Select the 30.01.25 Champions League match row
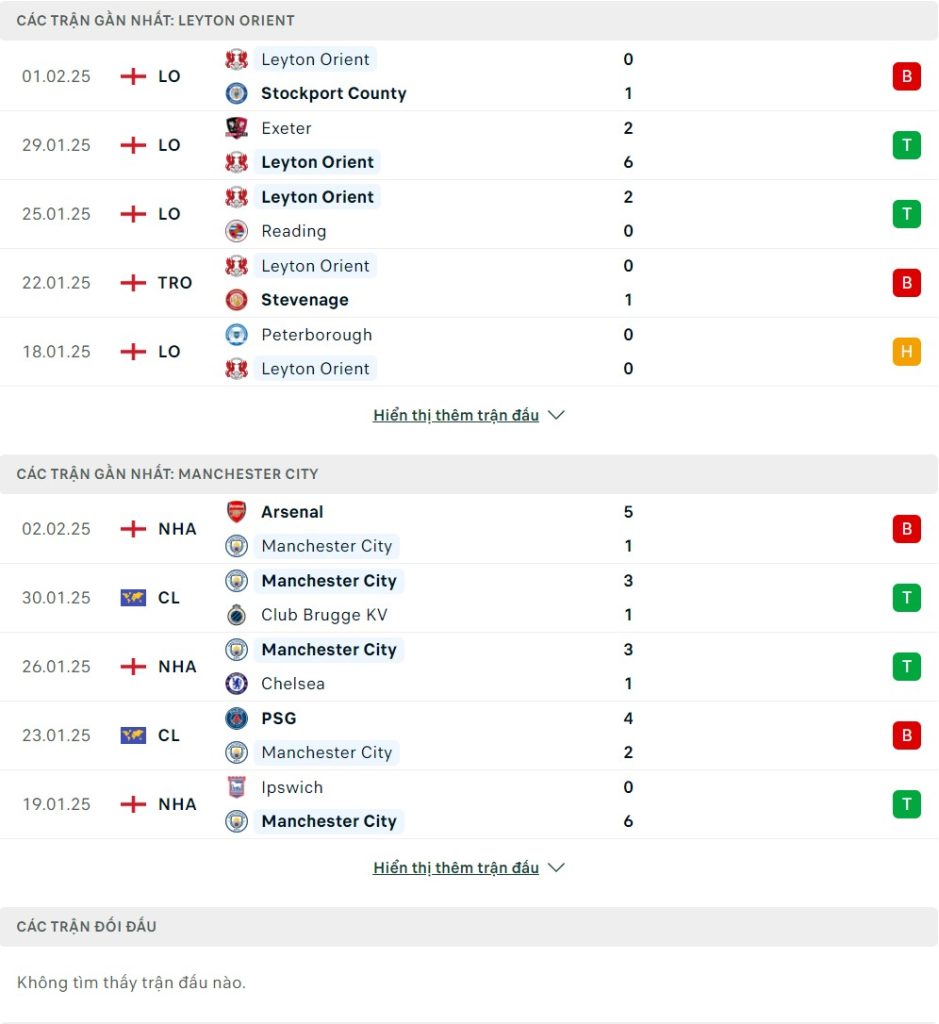The height and width of the screenshot is (1024, 939). [469, 598]
